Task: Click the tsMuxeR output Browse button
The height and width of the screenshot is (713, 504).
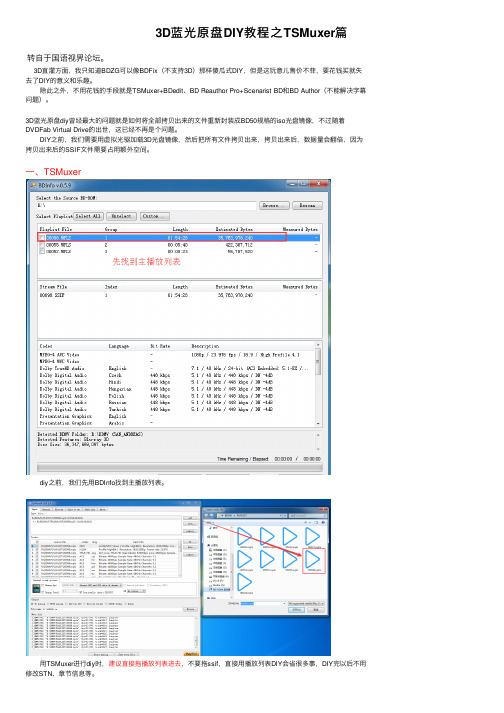Action: pos(190,609)
